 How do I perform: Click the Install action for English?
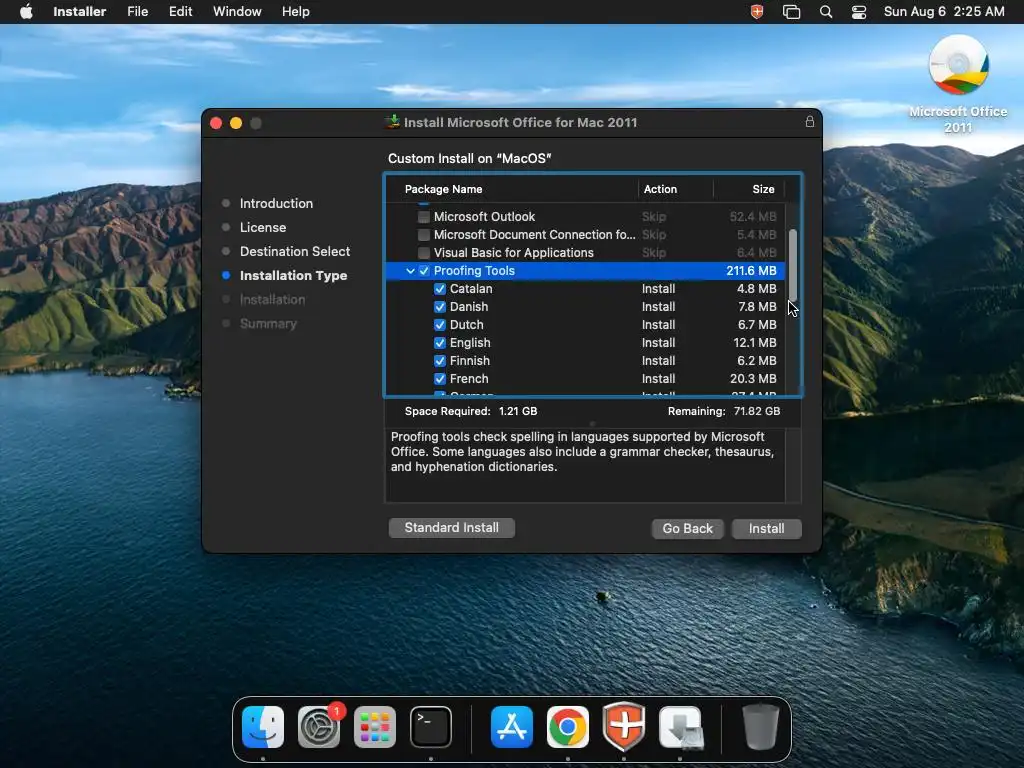[658, 343]
